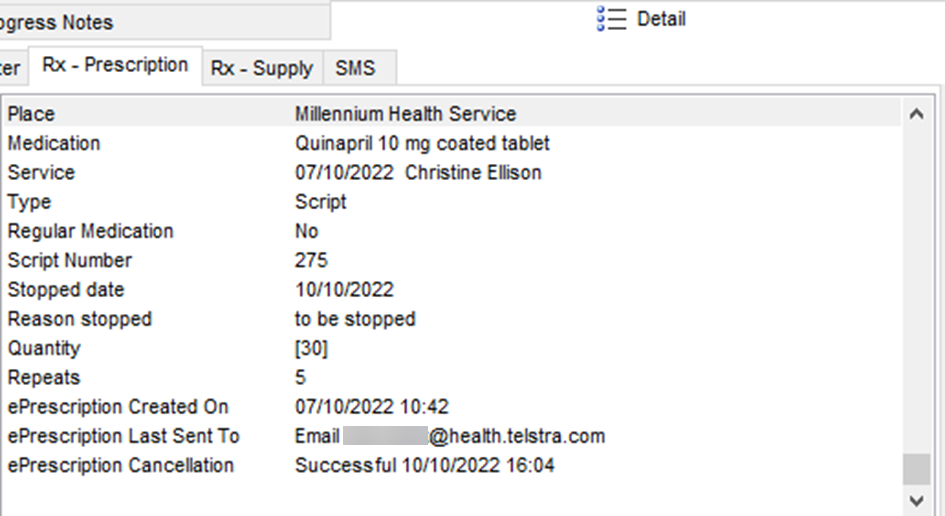945x516 pixels.
Task: Select the ePrescription Cancellation row
Action: pos(453,465)
